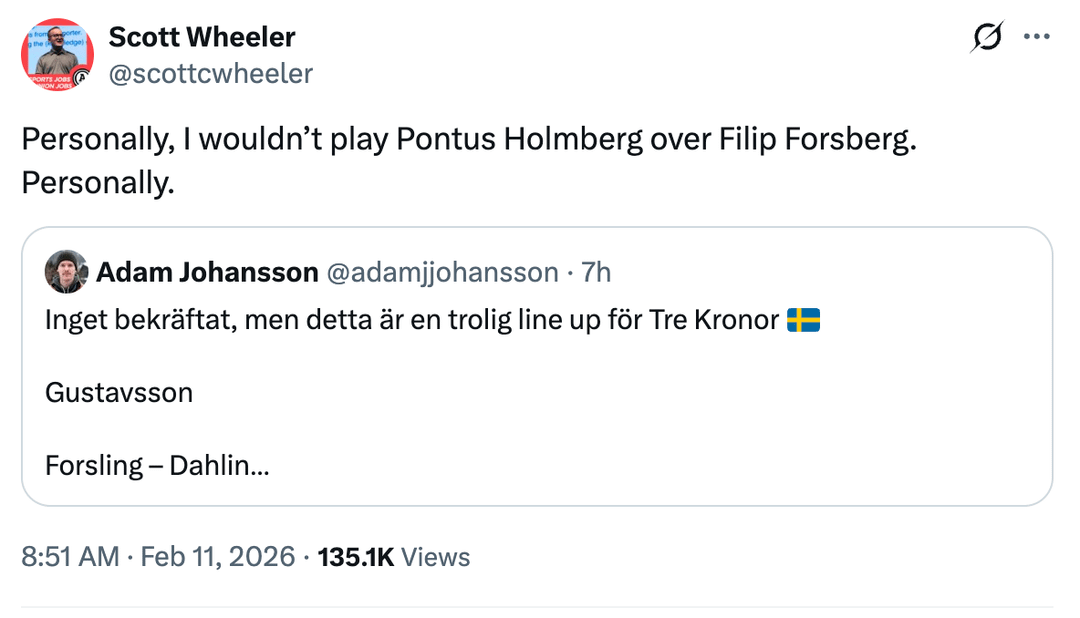
Task: Click Adam Johansson's small avatar
Action: 66,272
